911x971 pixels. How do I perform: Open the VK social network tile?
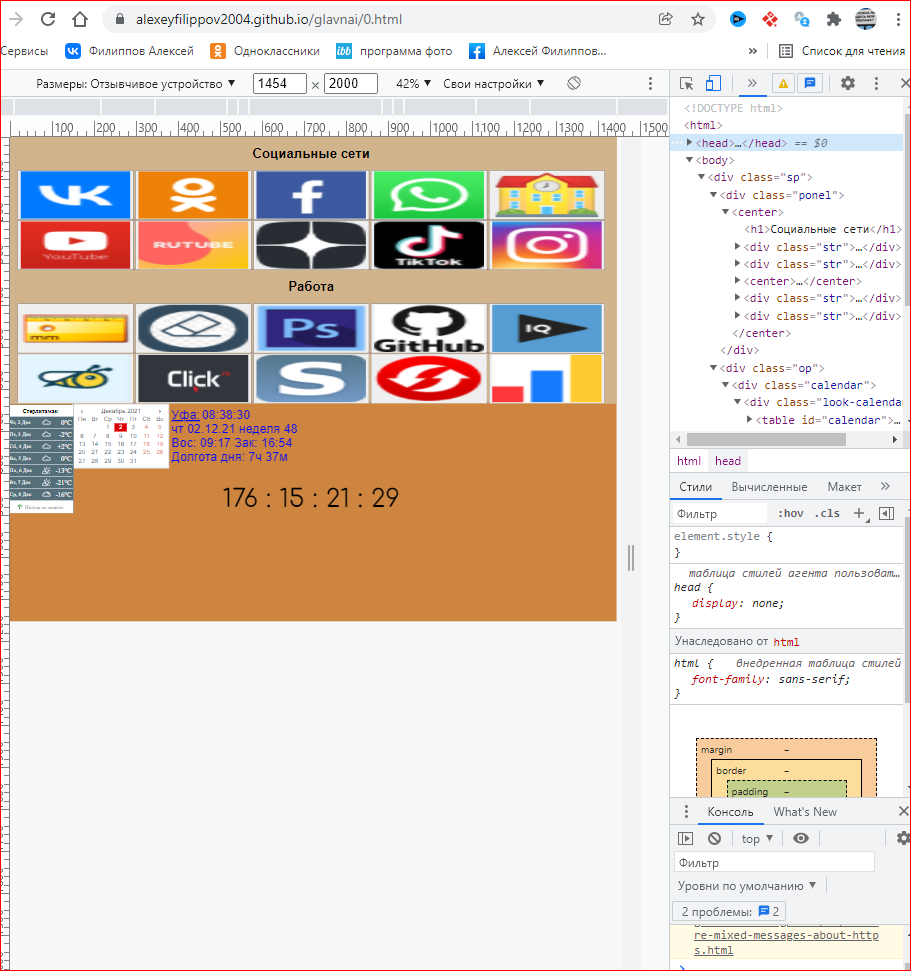click(x=75, y=195)
